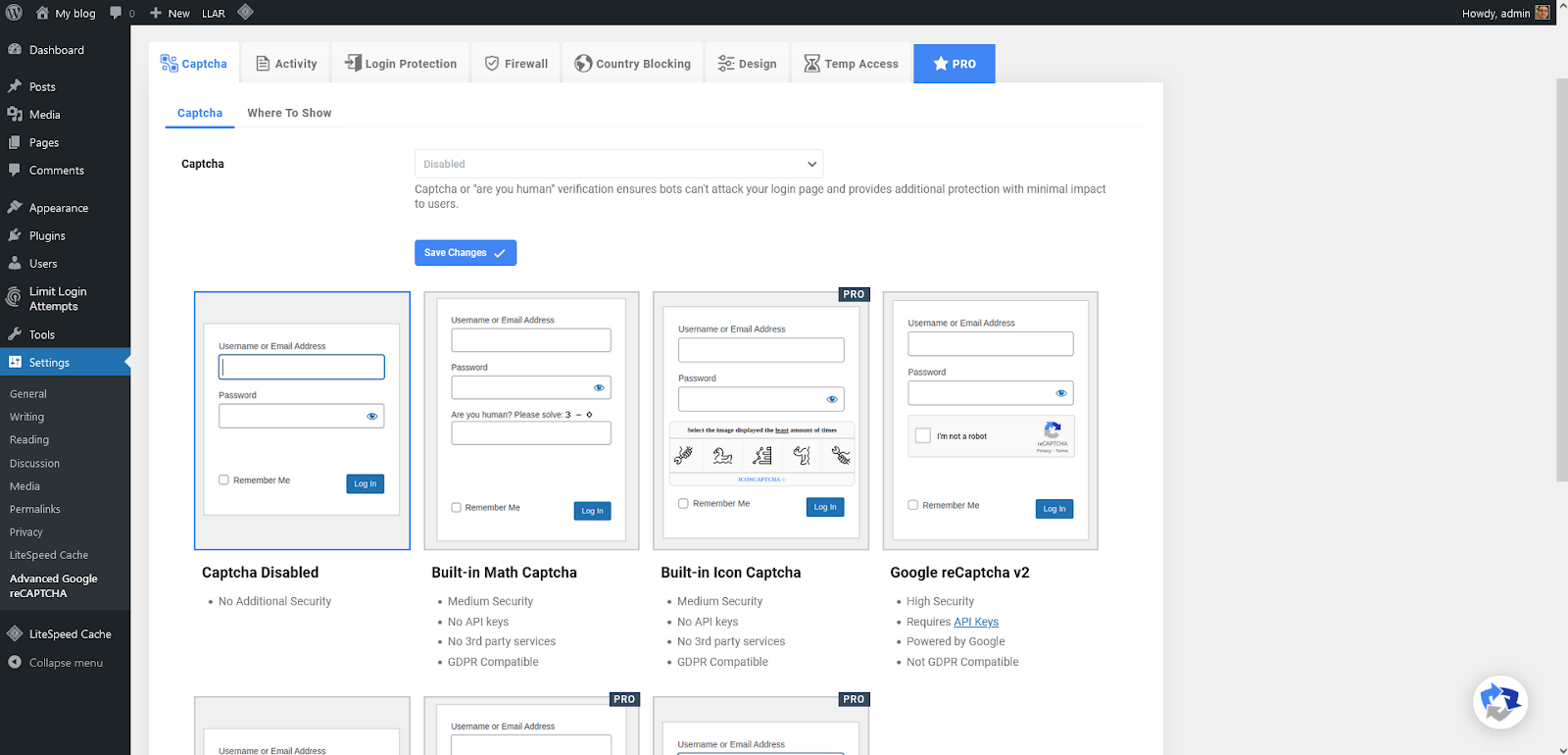Open the Users sidebar item
Image resolution: width=1568 pixels, height=755 pixels.
coord(65,264)
